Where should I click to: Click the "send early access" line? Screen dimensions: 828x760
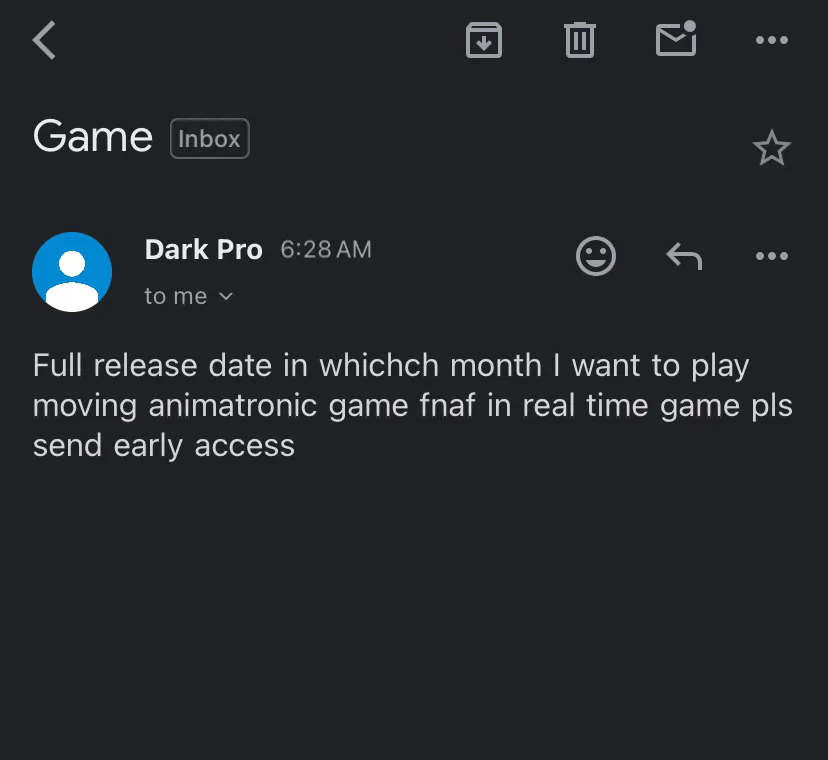[164, 446]
